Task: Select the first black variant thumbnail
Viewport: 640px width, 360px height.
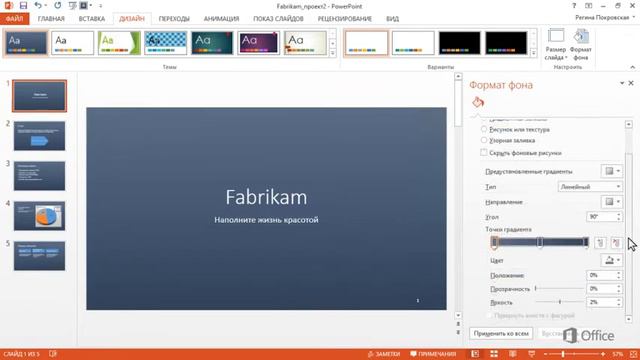Action: (459, 43)
